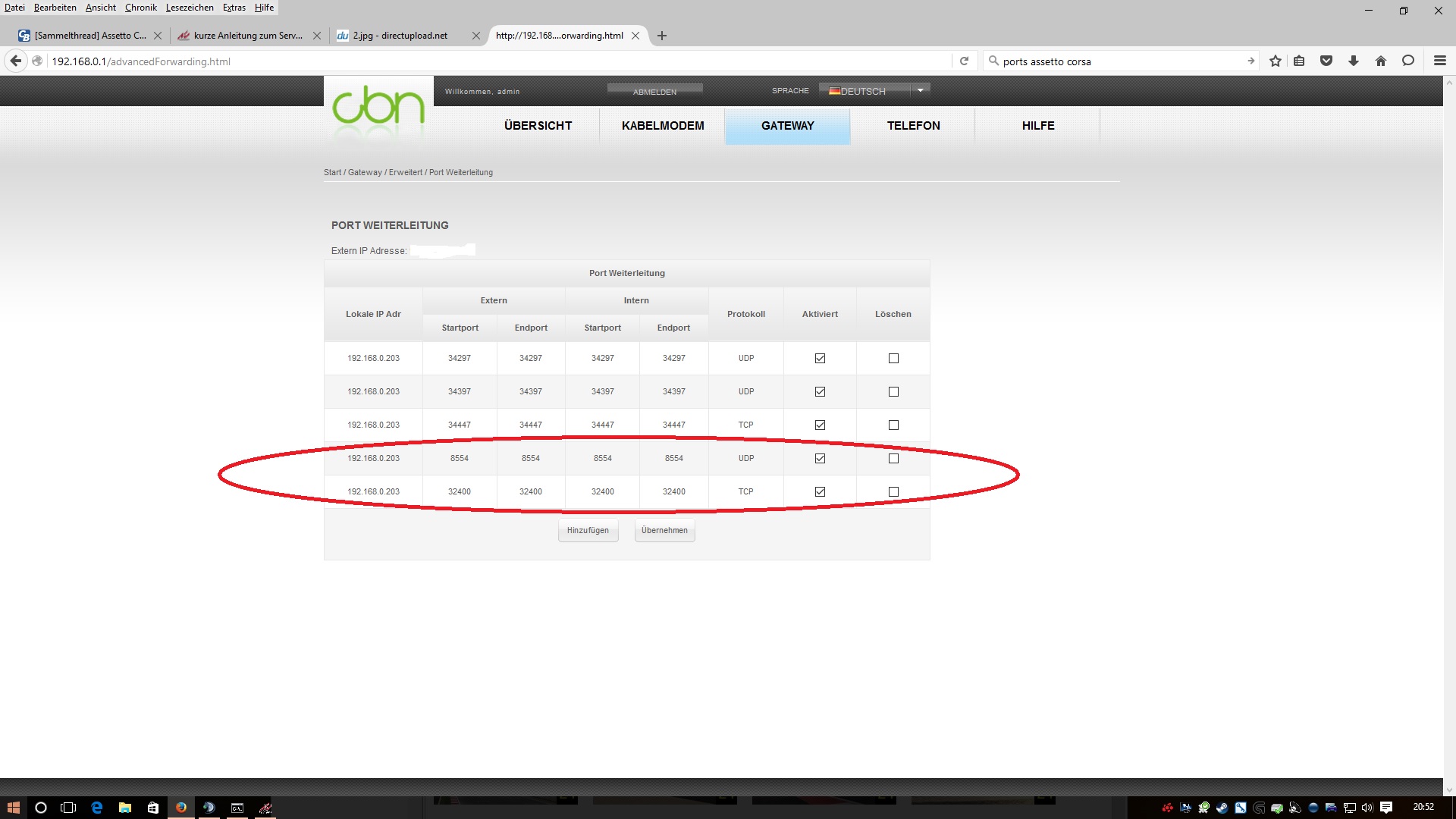This screenshot has width=1456, height=819.
Task: Uncheck Aktiviert for port 34297
Action: (x=820, y=359)
